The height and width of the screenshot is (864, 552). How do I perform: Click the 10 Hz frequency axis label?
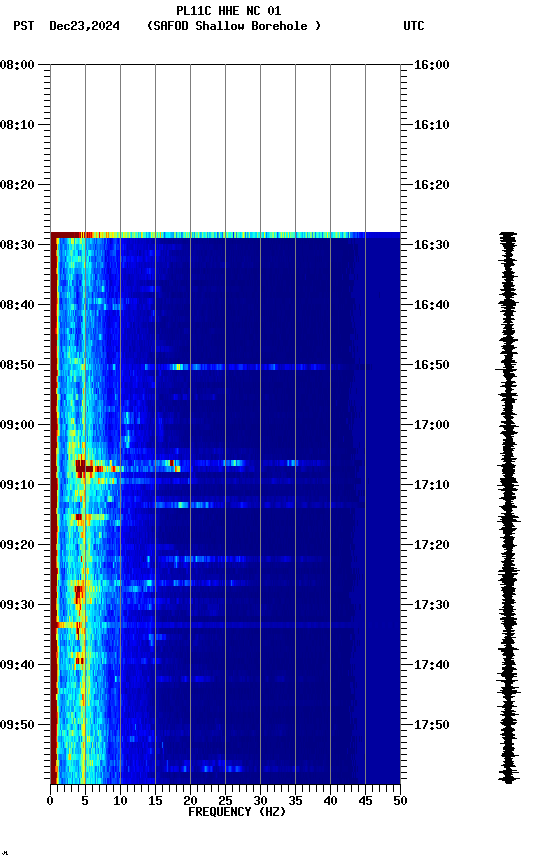[120, 801]
